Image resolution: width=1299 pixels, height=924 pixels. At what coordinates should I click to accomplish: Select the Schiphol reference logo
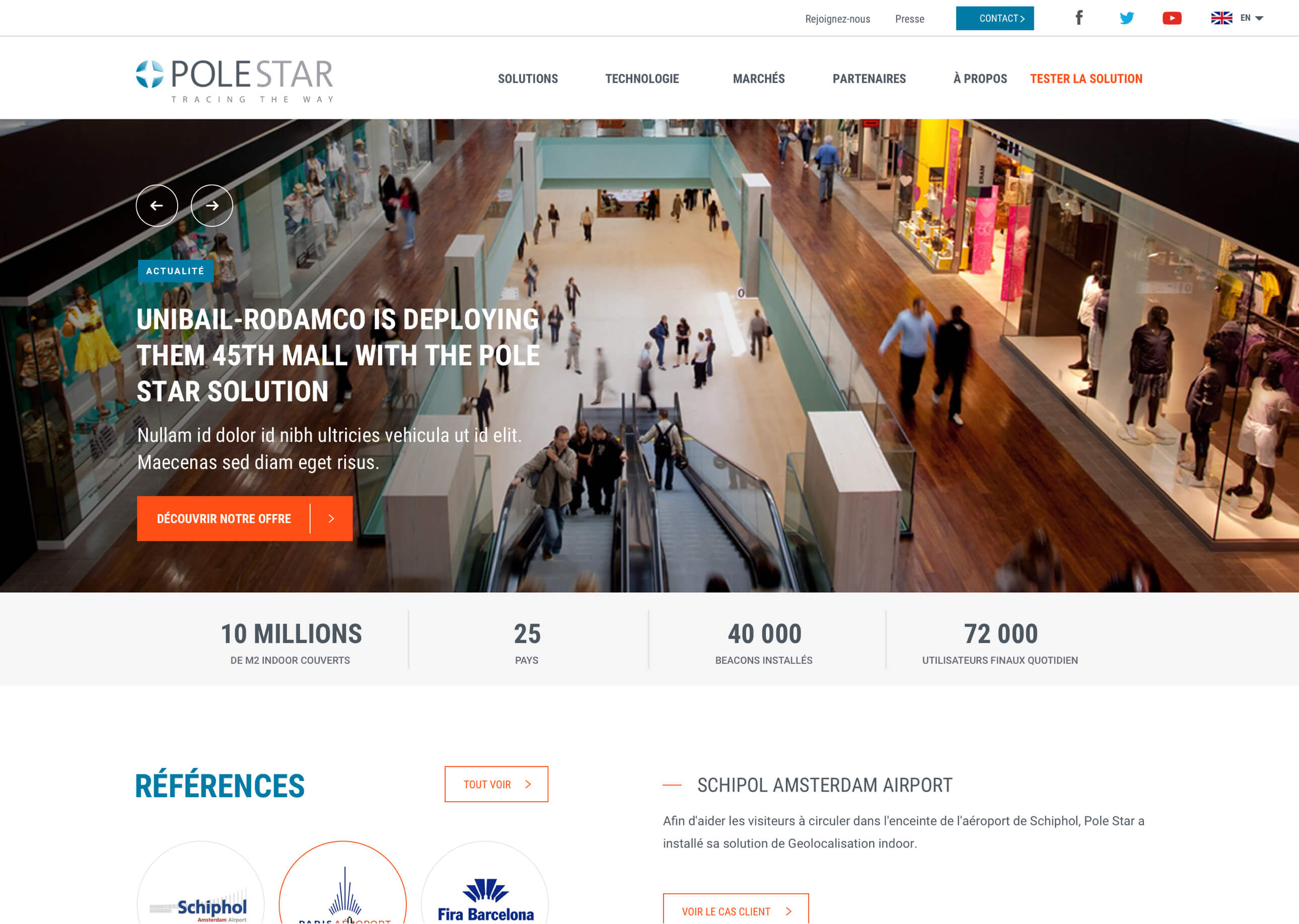200,882
